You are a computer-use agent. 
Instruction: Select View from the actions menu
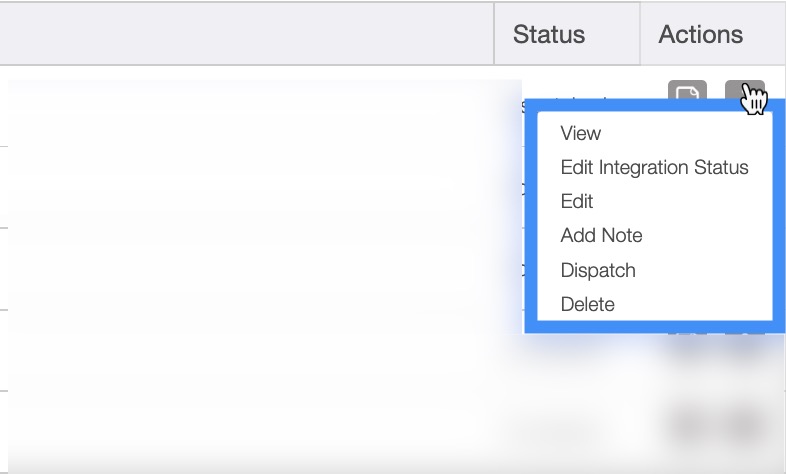click(x=581, y=133)
